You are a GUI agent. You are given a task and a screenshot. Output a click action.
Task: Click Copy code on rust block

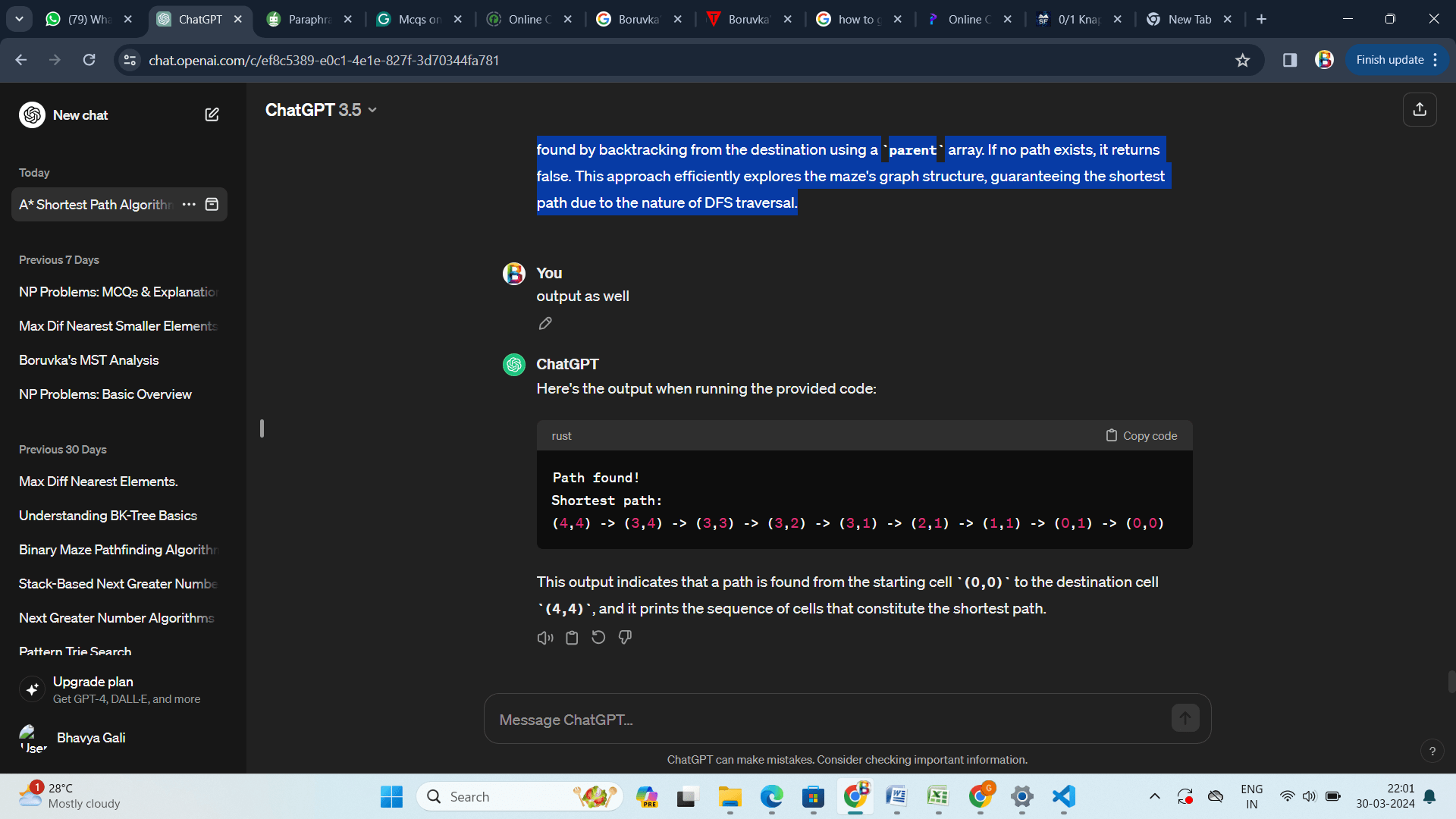click(1141, 436)
